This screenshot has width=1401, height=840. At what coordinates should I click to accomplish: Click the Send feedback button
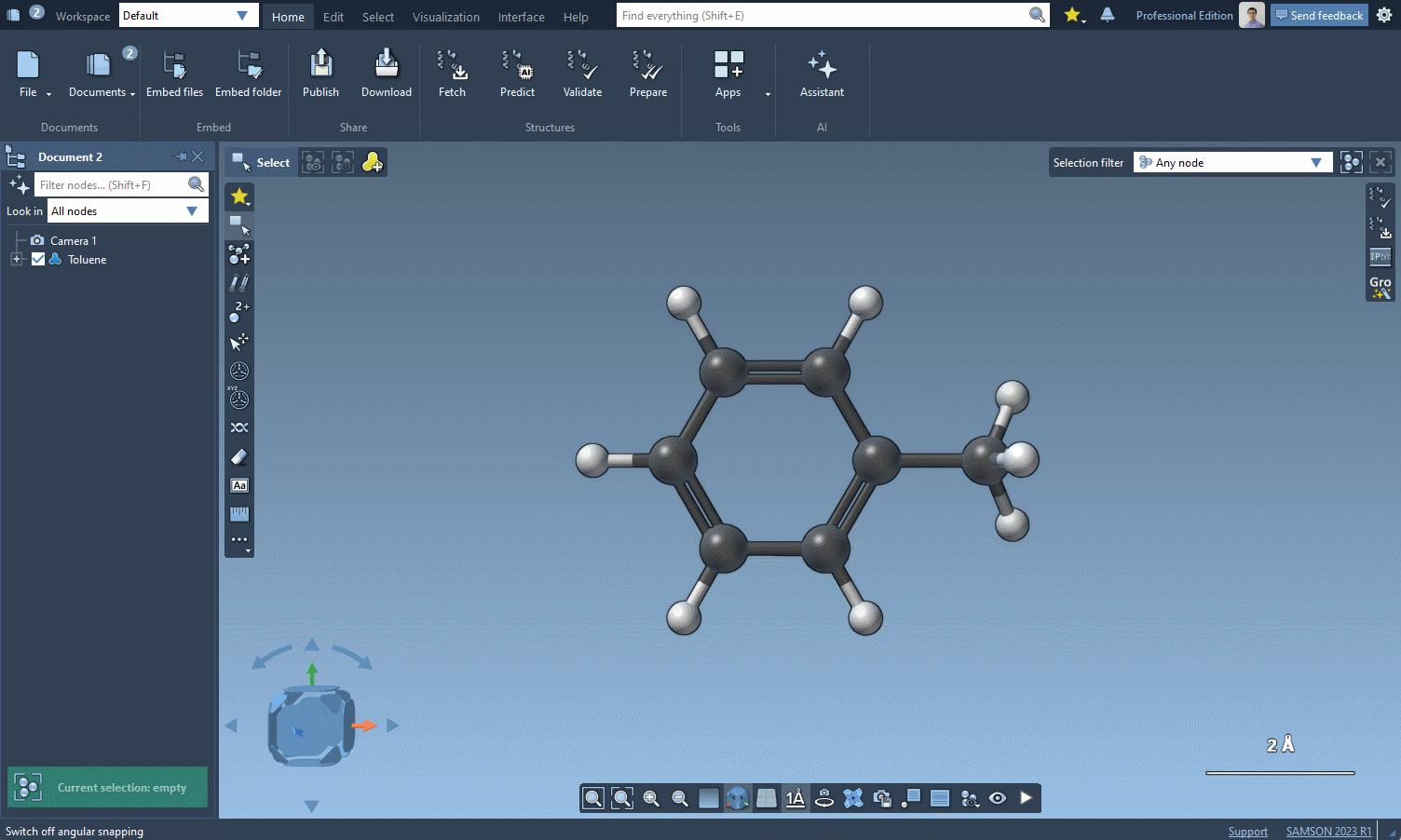point(1318,16)
